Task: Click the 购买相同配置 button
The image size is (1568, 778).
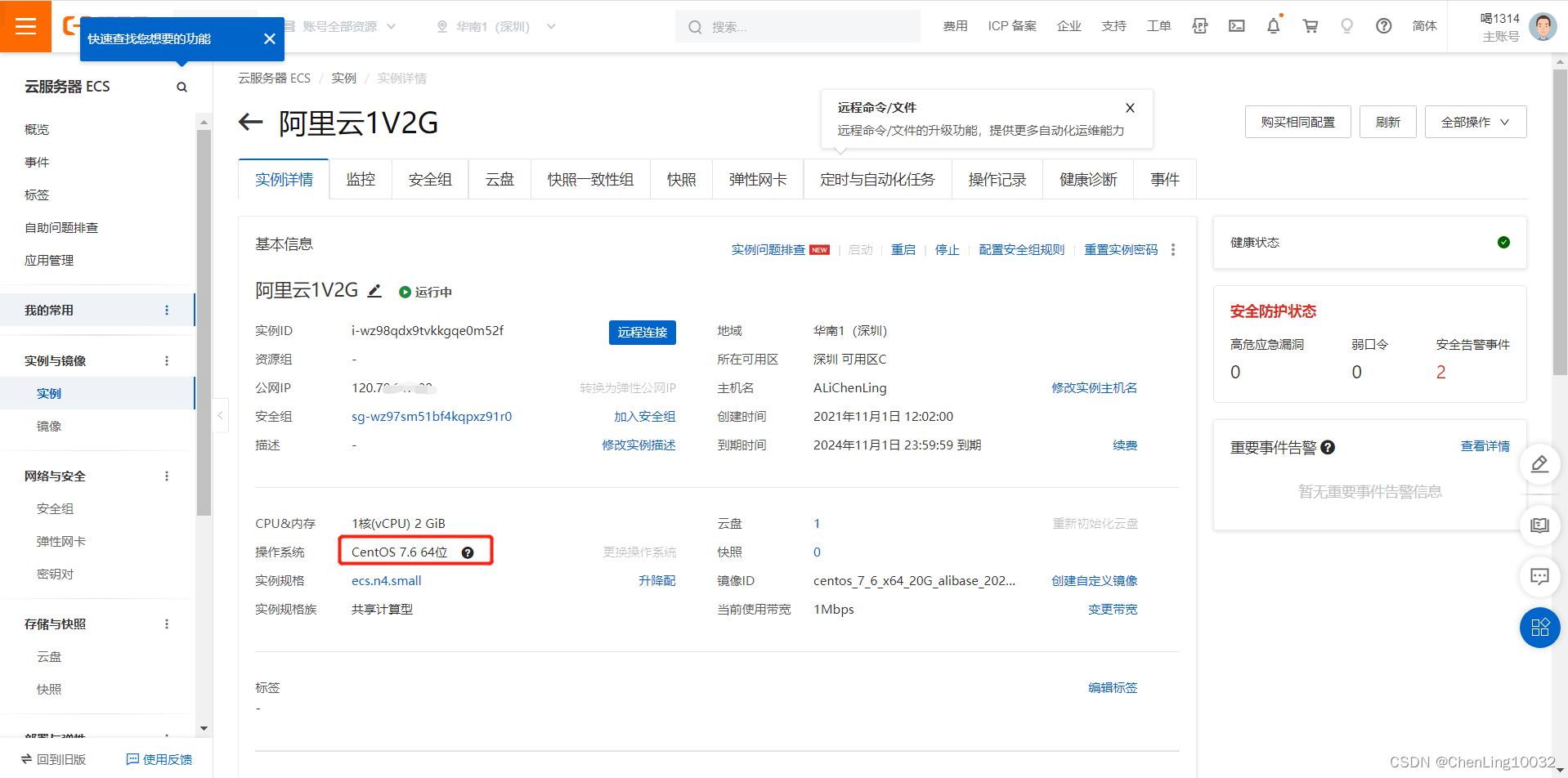Action: pos(1298,122)
